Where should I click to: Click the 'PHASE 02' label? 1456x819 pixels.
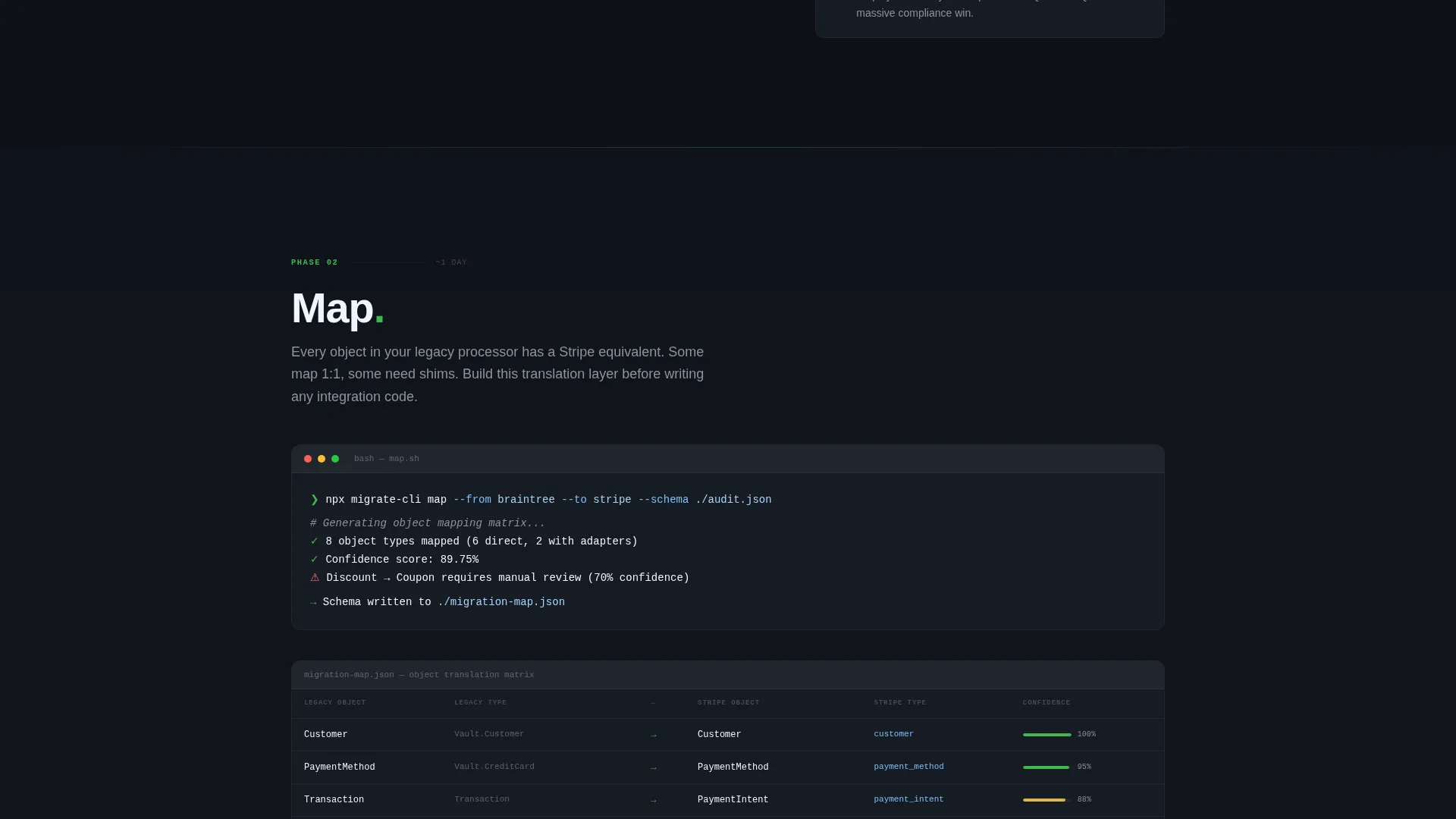coord(315,262)
